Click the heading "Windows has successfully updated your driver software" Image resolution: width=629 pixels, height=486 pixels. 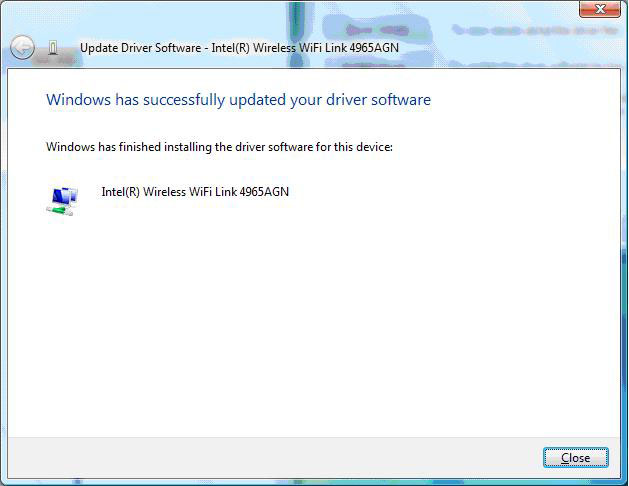[238, 100]
